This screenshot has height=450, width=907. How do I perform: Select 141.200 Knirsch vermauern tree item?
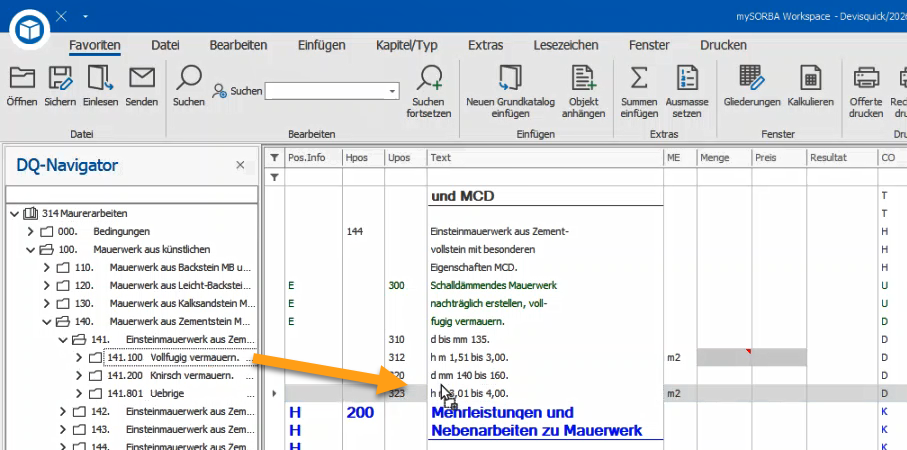pos(180,375)
